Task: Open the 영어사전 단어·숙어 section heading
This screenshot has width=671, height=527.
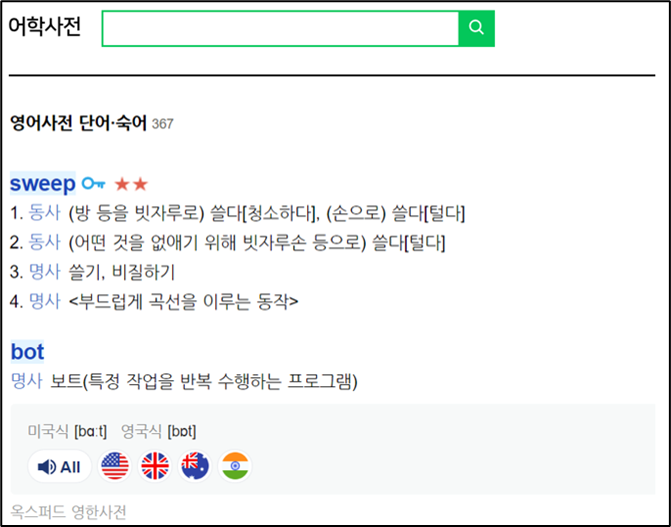Action: point(78,123)
